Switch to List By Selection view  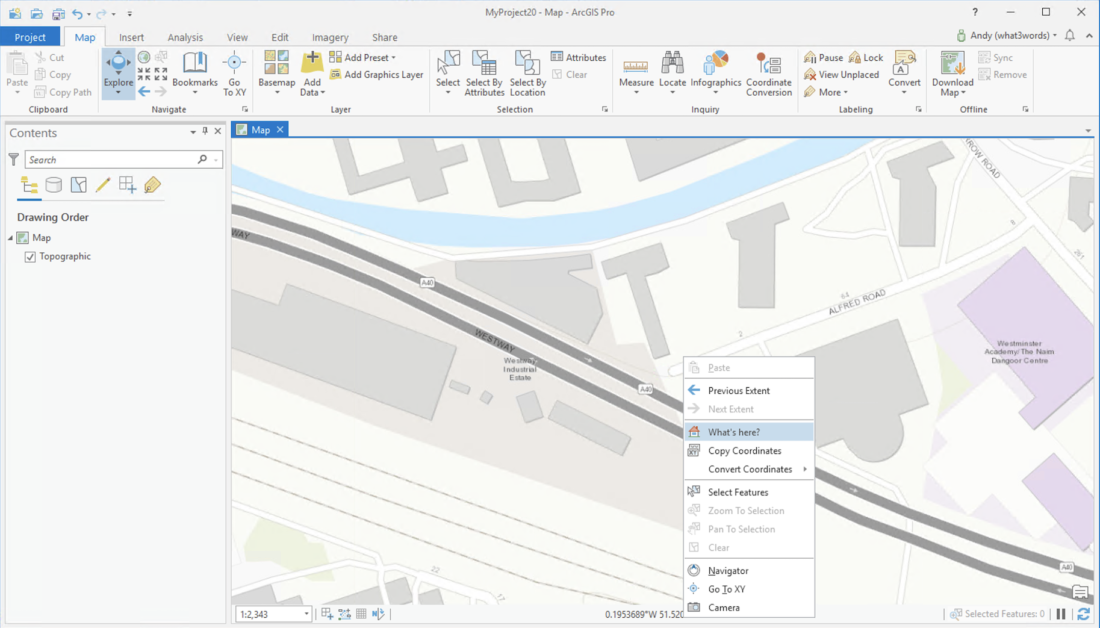click(78, 185)
